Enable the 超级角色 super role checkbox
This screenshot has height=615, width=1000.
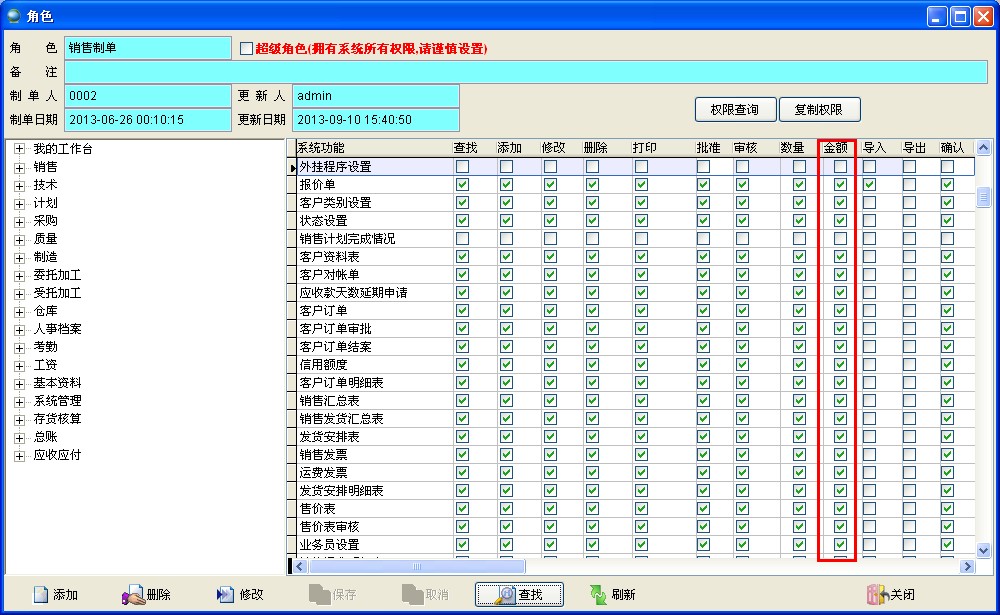(x=247, y=48)
